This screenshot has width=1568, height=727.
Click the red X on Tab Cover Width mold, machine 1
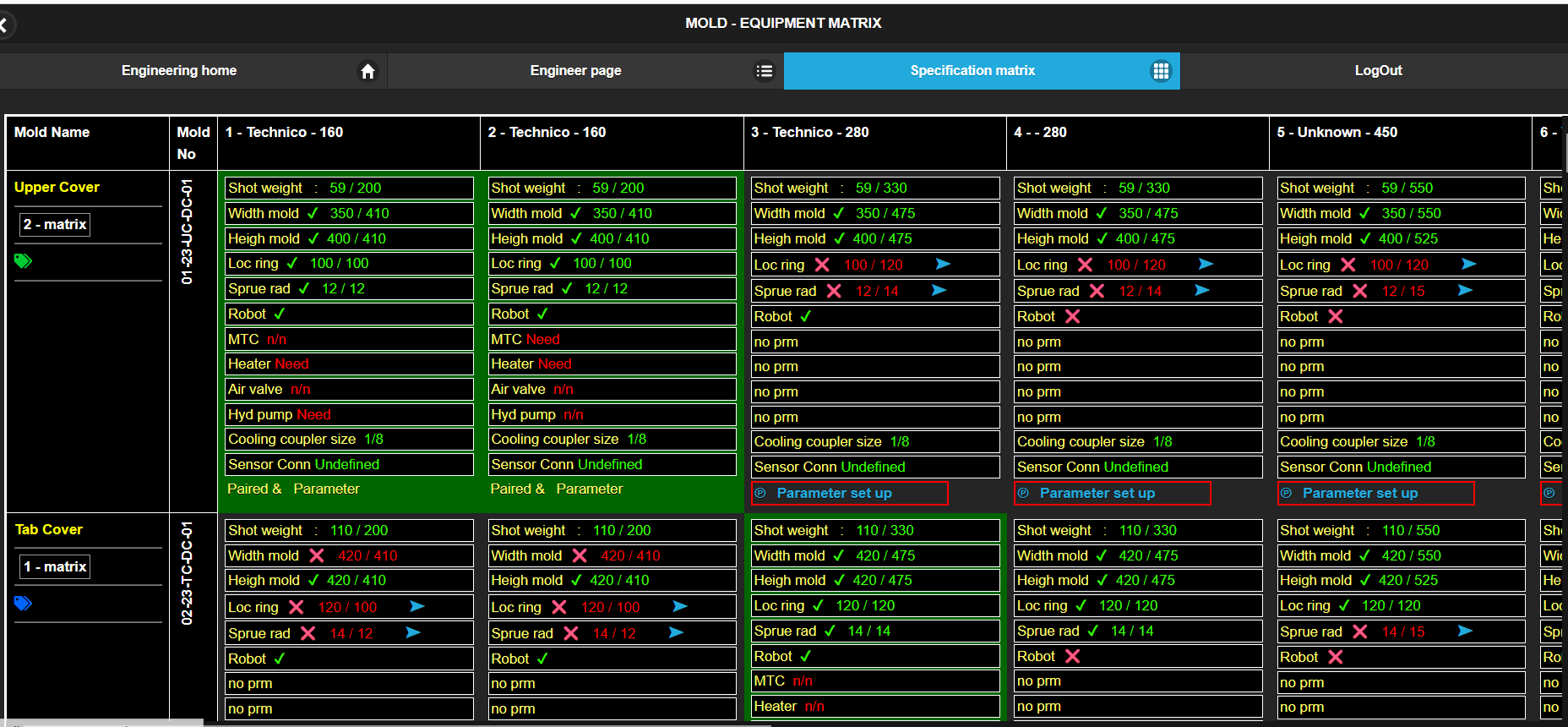point(317,555)
